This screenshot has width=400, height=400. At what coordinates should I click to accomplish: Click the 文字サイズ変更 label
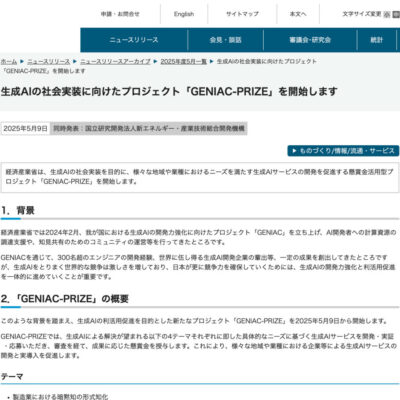[x=362, y=14]
